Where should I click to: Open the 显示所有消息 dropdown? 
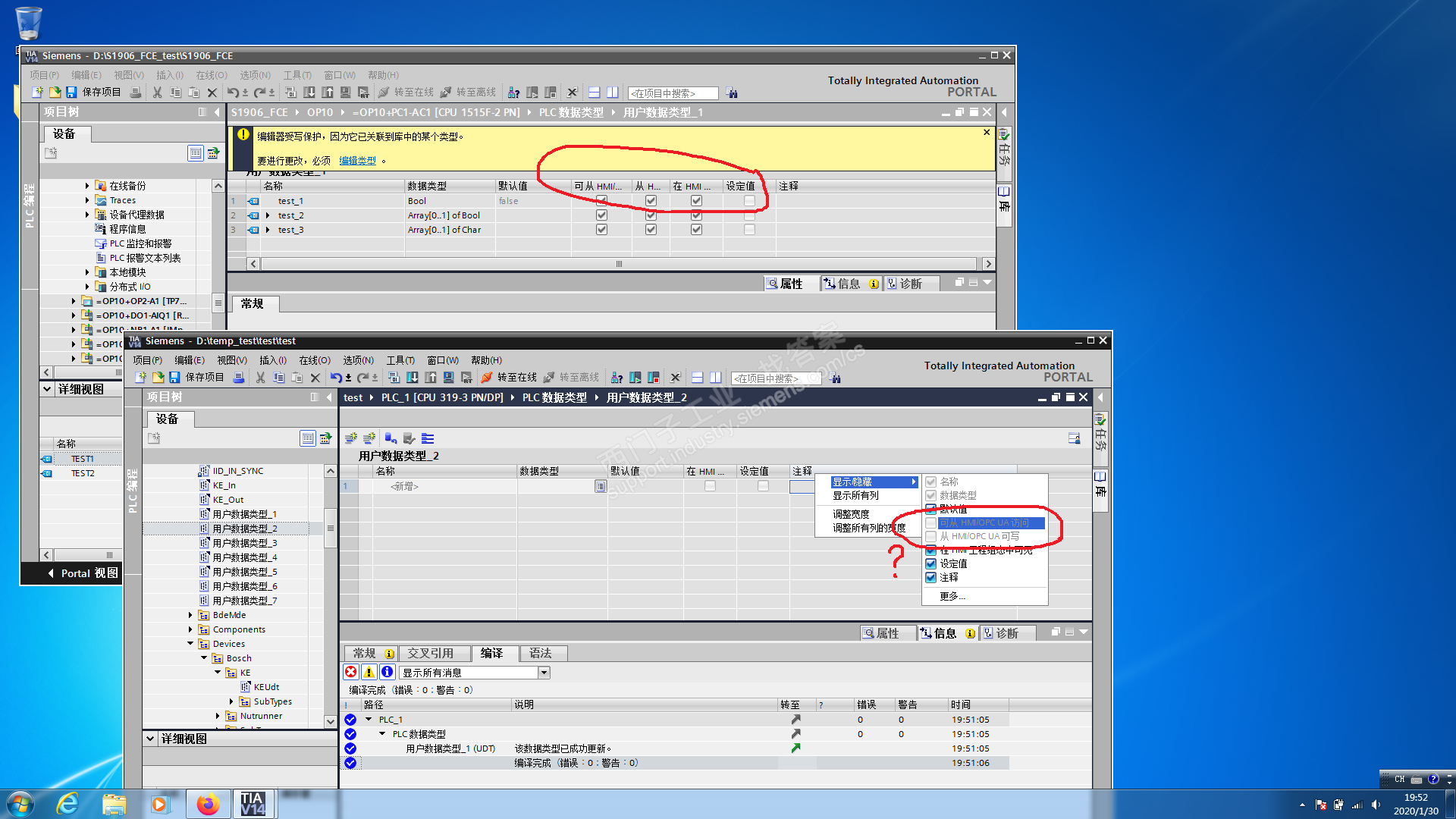point(544,673)
